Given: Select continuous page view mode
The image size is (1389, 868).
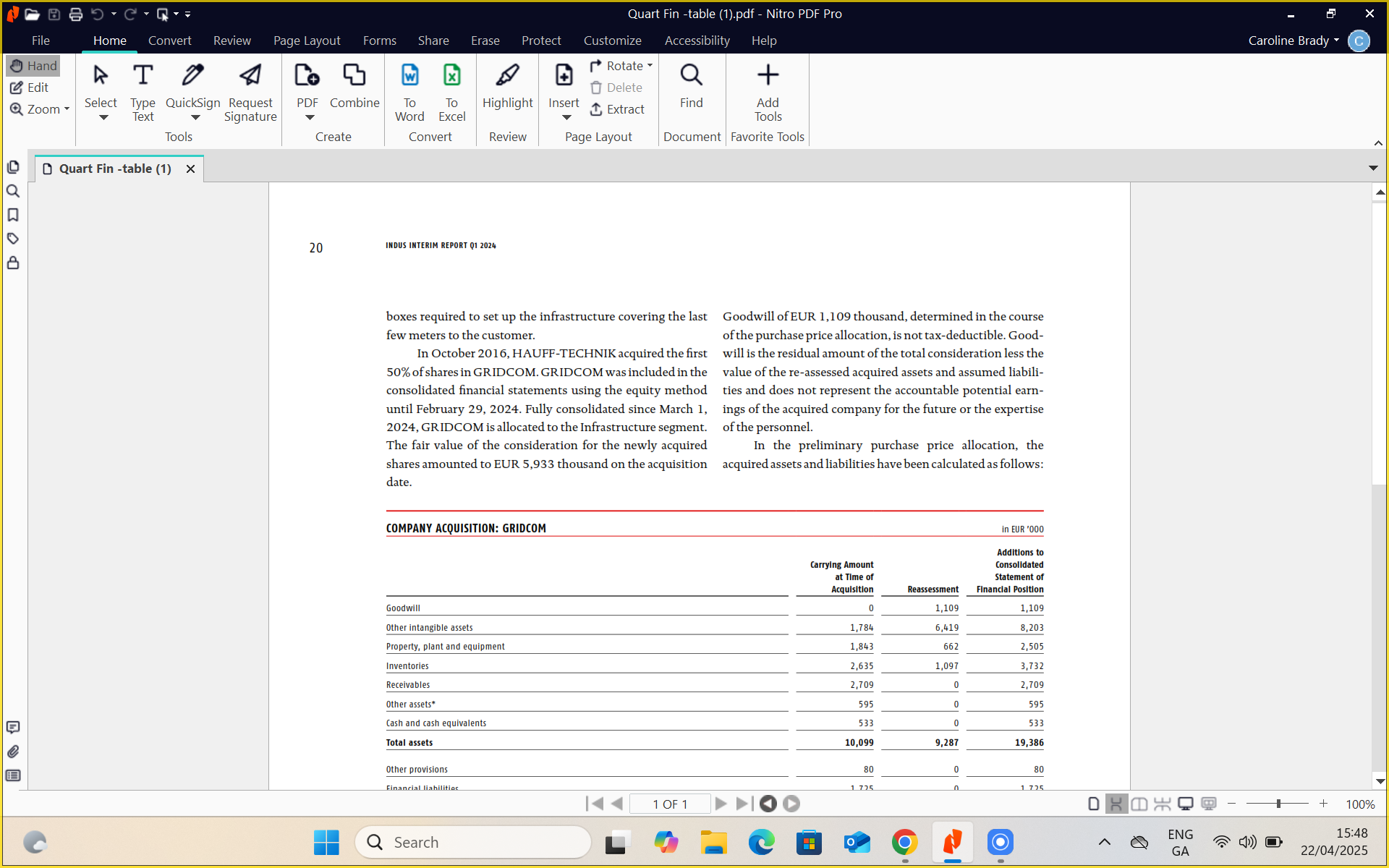Looking at the screenshot, I should click(x=1116, y=804).
